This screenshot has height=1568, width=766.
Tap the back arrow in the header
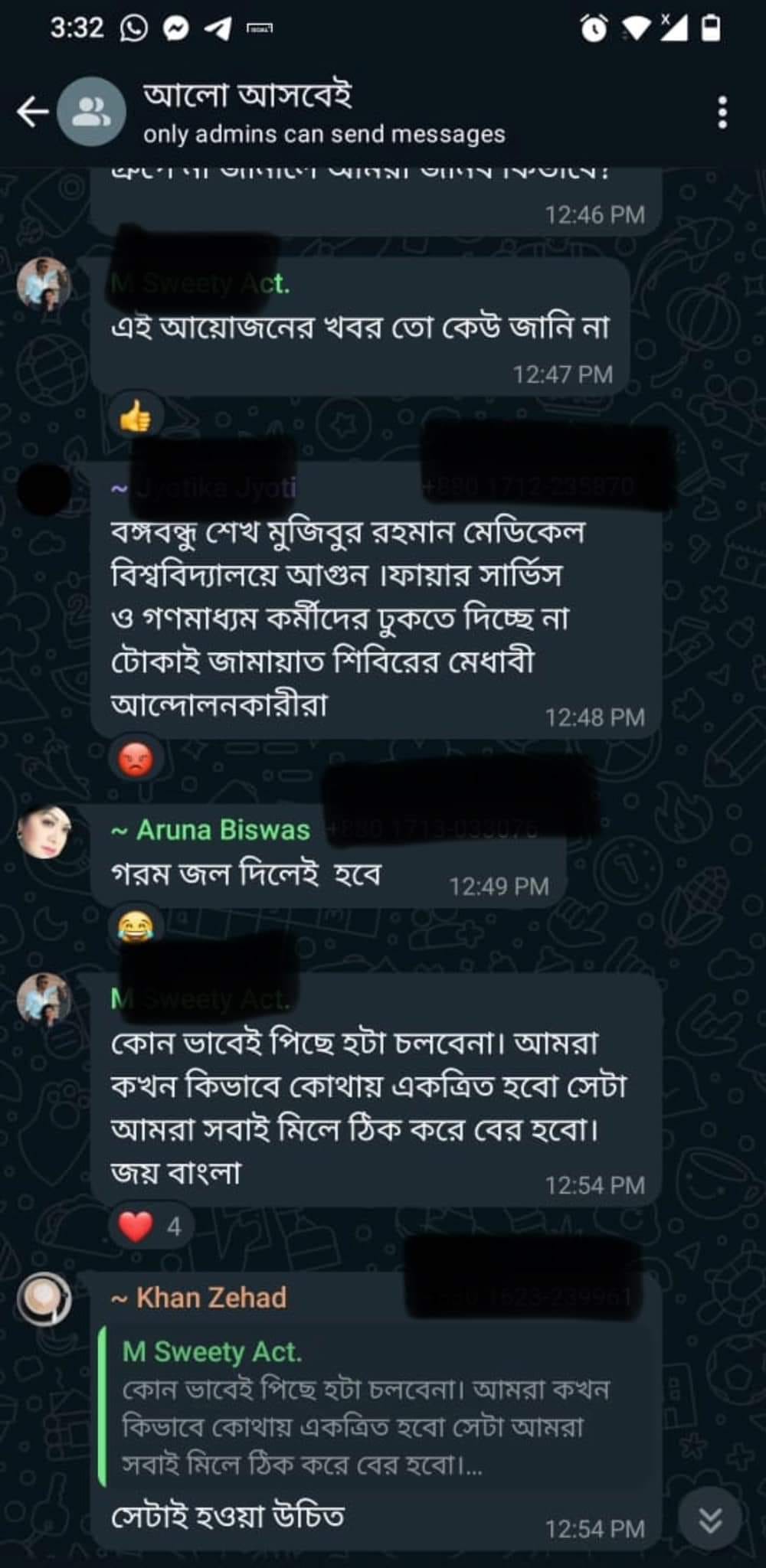coord(32,112)
